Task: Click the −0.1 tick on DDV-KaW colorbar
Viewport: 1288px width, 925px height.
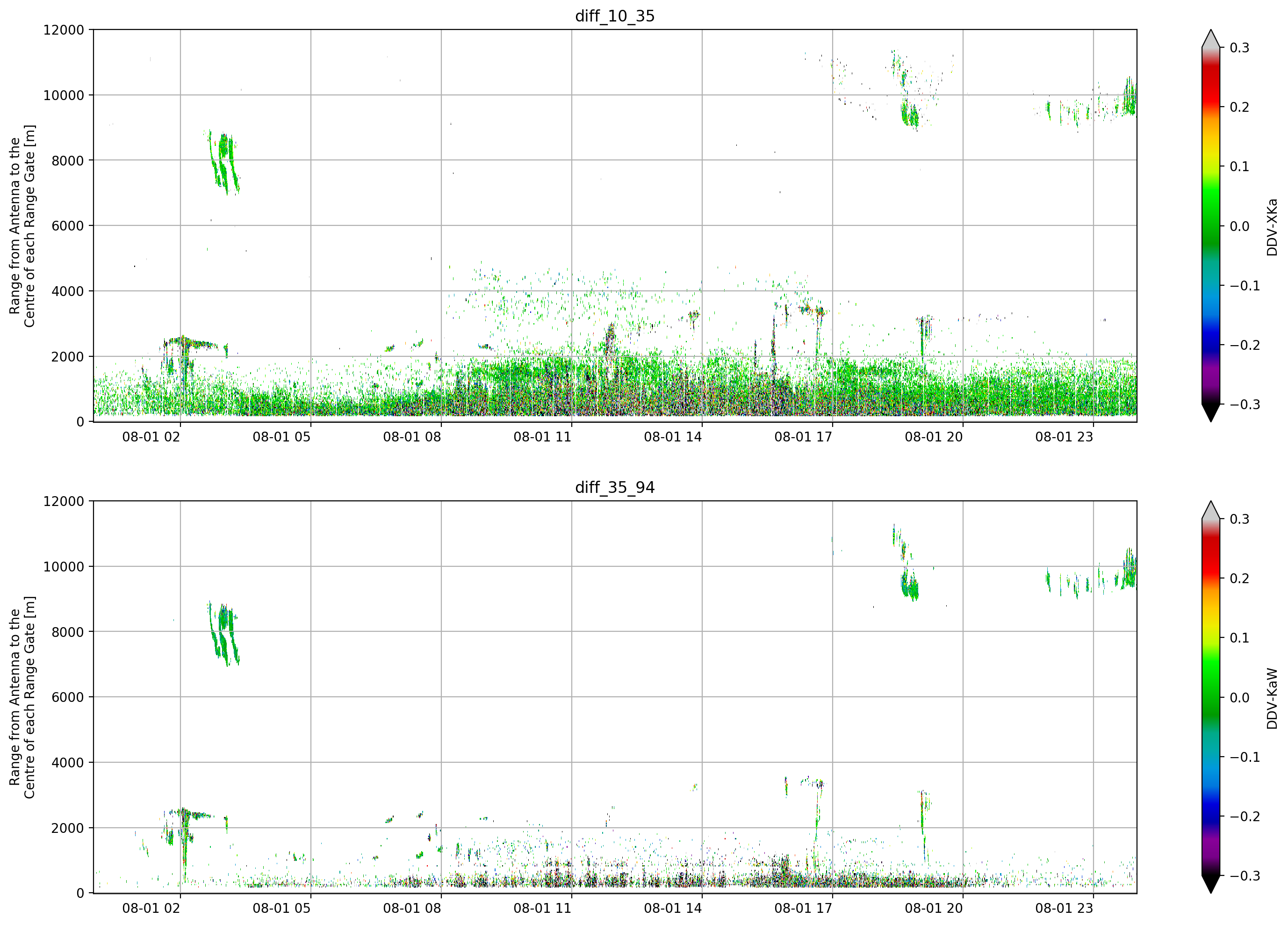Action: [x=1244, y=758]
